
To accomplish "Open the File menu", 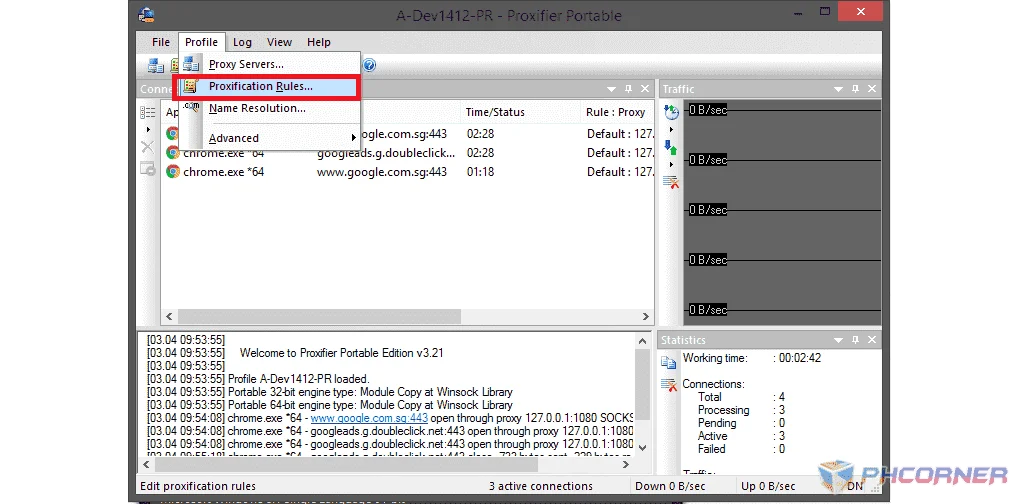I will [161, 42].
